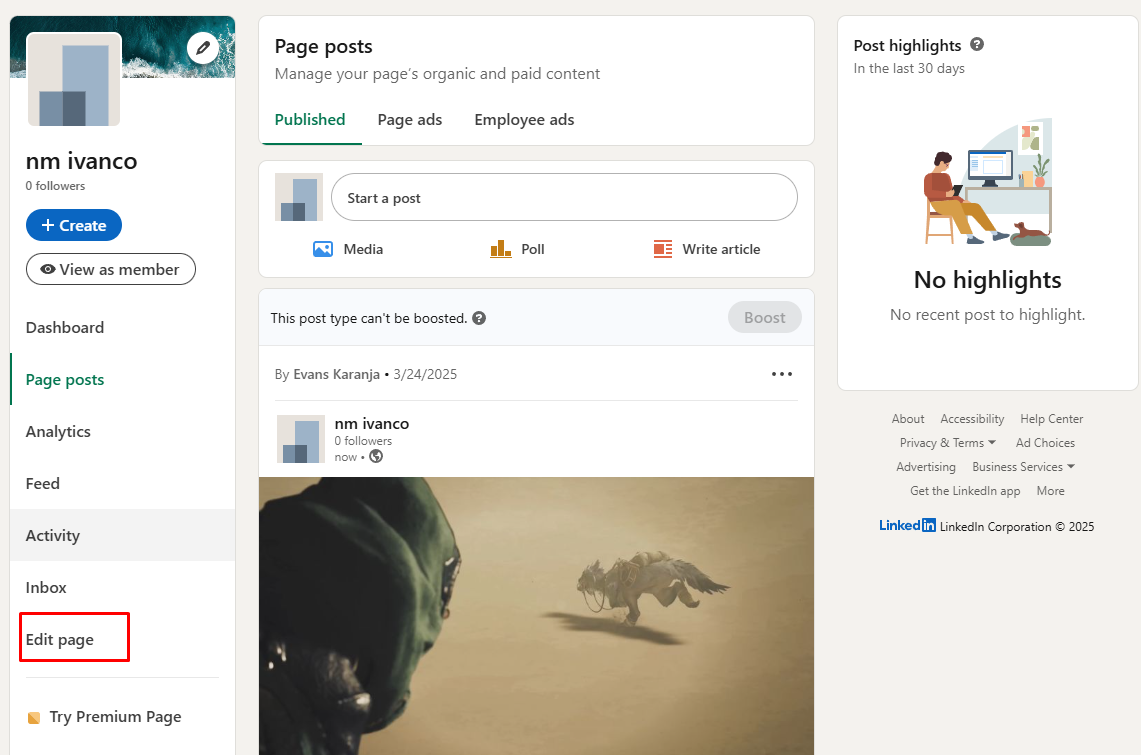Open the three-dot post options menu

click(782, 374)
